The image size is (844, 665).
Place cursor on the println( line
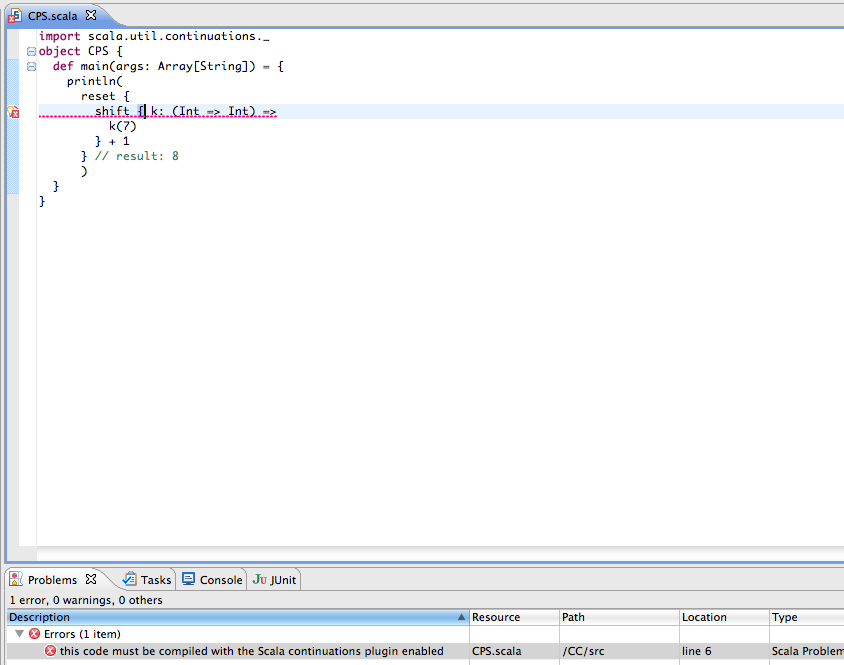(x=95, y=81)
